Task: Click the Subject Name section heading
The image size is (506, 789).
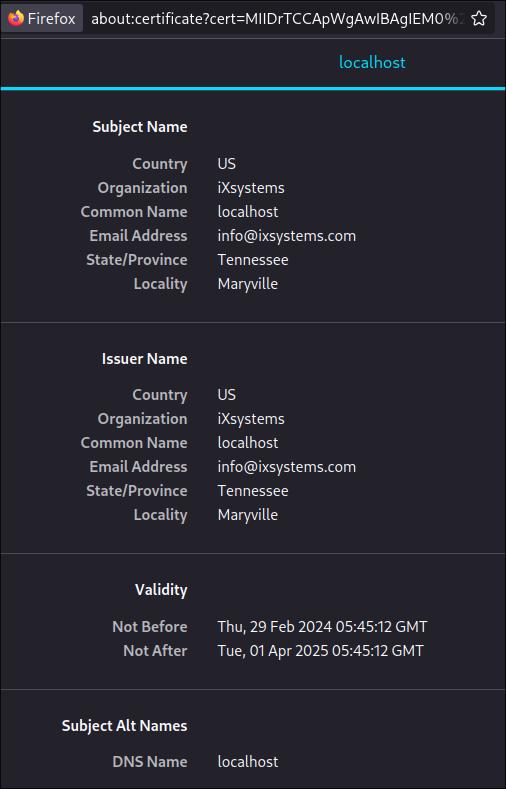Action: pyautogui.click(x=140, y=127)
